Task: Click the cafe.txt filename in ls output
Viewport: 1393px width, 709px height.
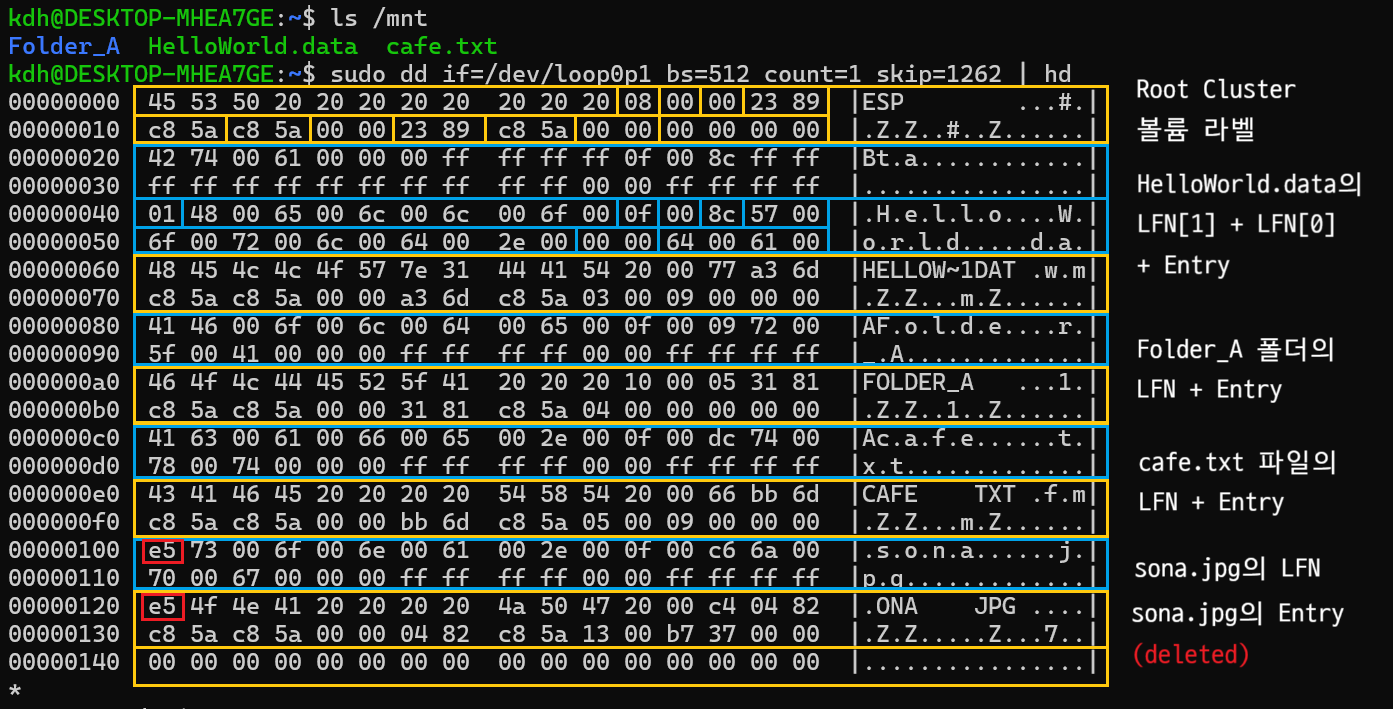Action: (441, 45)
